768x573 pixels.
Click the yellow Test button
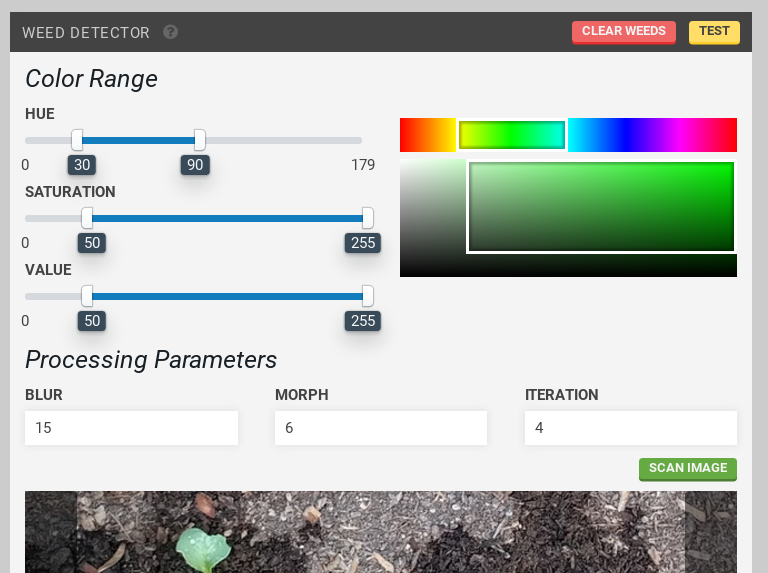[714, 32]
